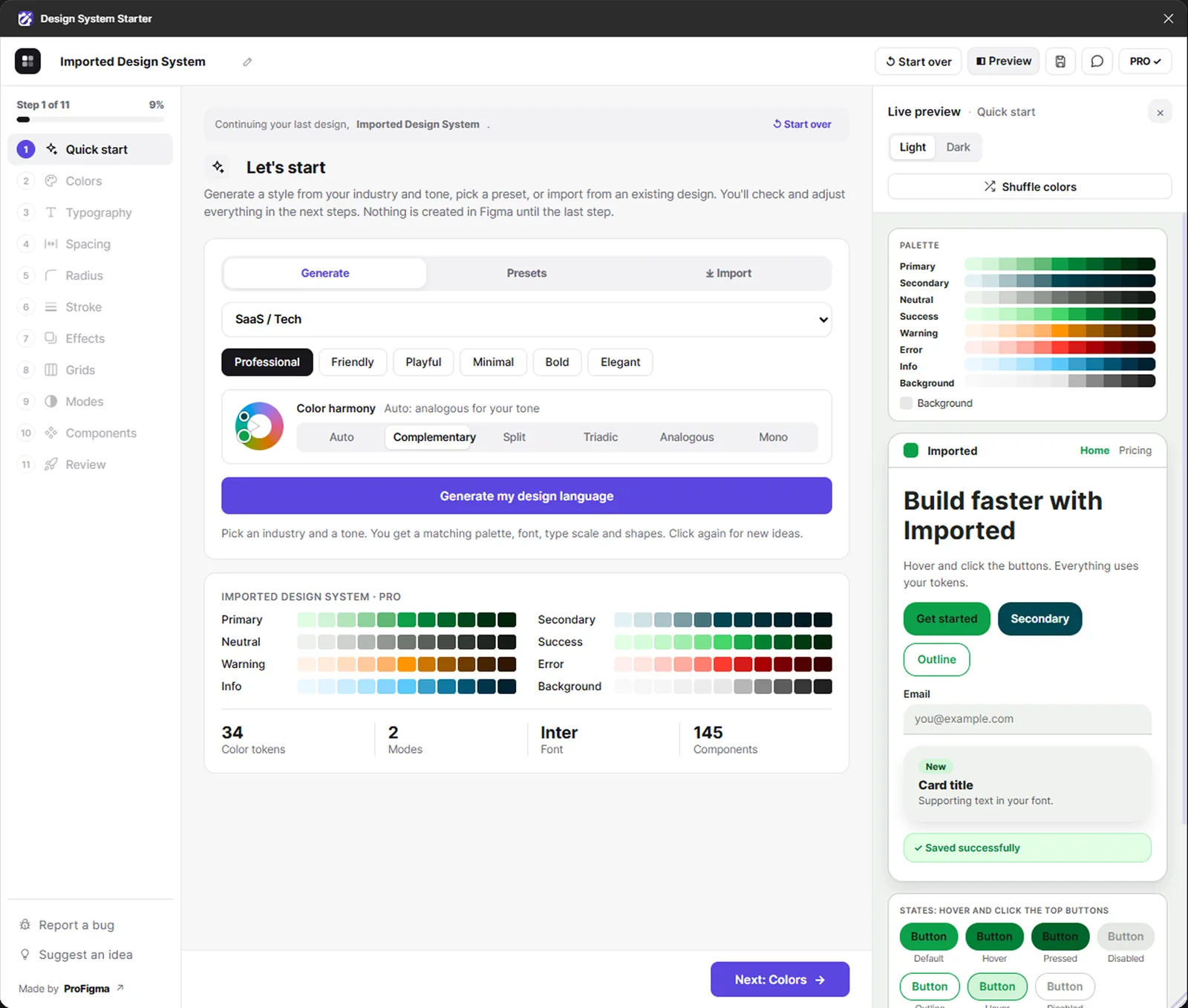Click Shuffle colors button
This screenshot has height=1008, width=1188.
pyautogui.click(x=1030, y=186)
